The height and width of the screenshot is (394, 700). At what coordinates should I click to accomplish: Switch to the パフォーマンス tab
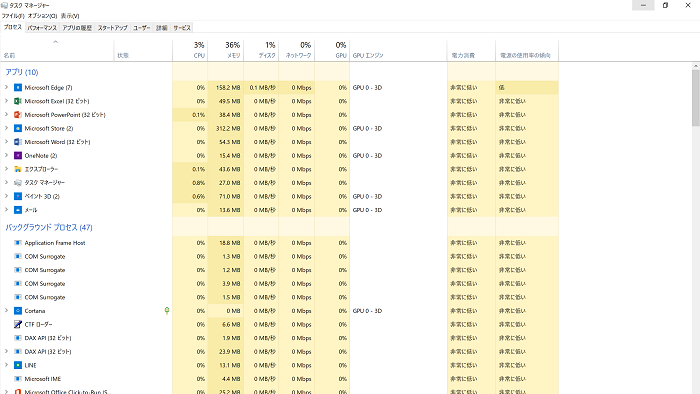pyautogui.click(x=42, y=28)
